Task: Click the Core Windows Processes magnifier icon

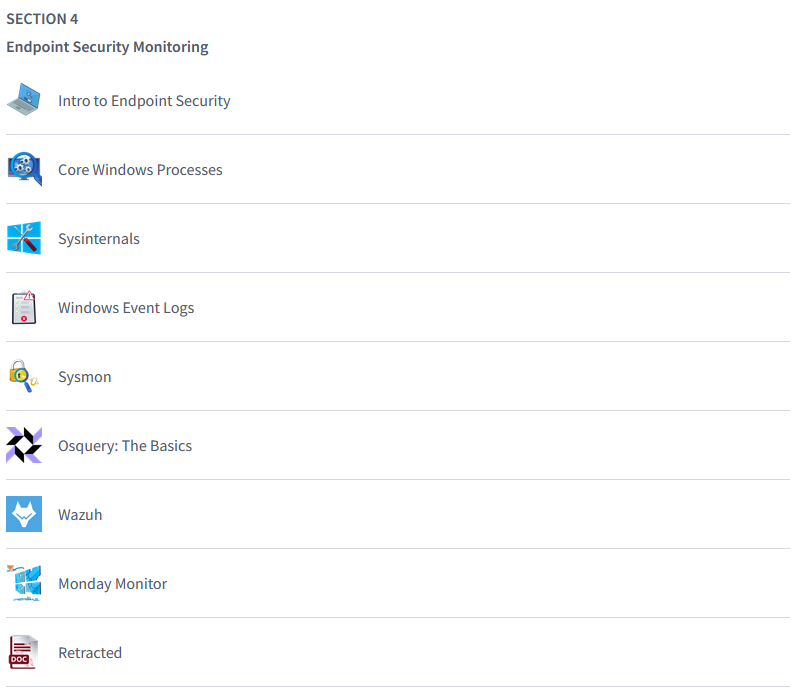Action: 24,169
